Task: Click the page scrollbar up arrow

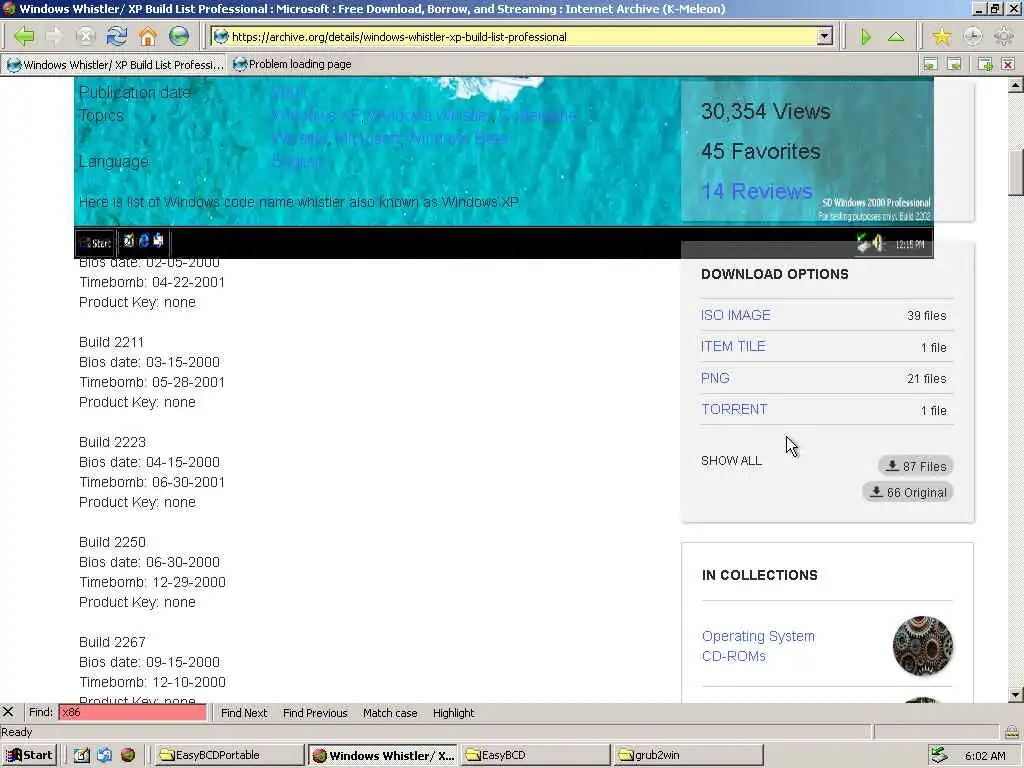Action: point(1015,85)
